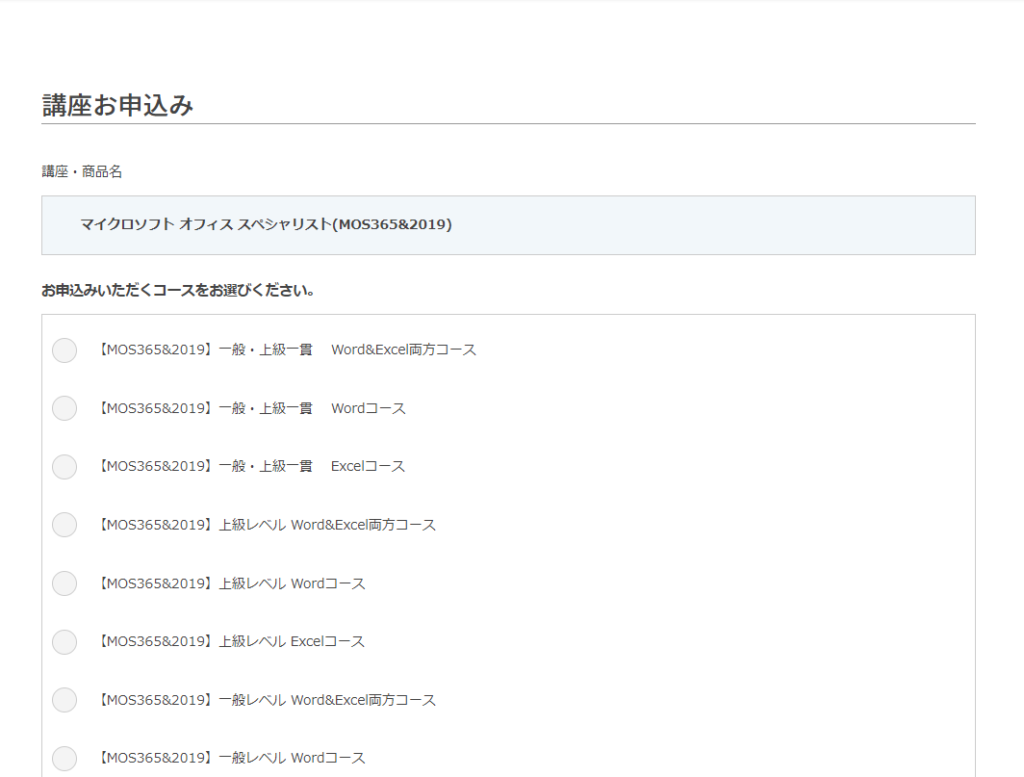Select radio for 一般・上級一貫 Word&Excel両方コース

[x=65, y=350]
